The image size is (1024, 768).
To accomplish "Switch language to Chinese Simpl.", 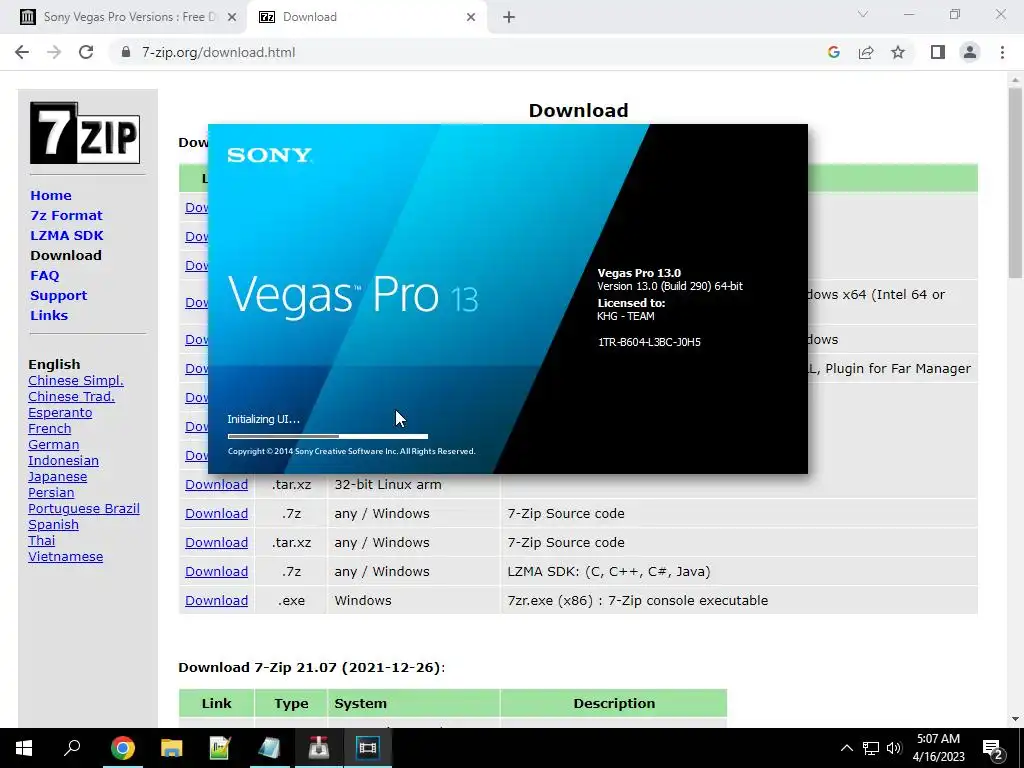I will click(x=76, y=381).
